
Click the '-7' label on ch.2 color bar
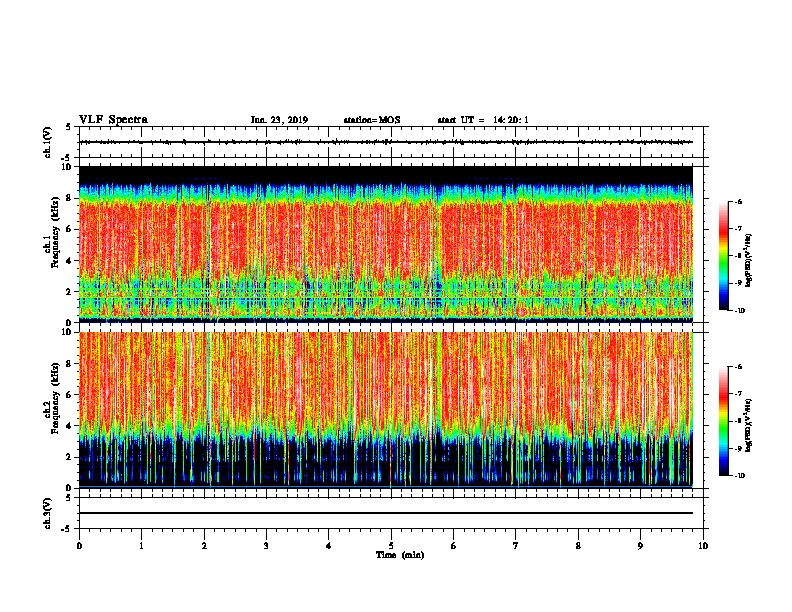pyautogui.click(x=738, y=394)
